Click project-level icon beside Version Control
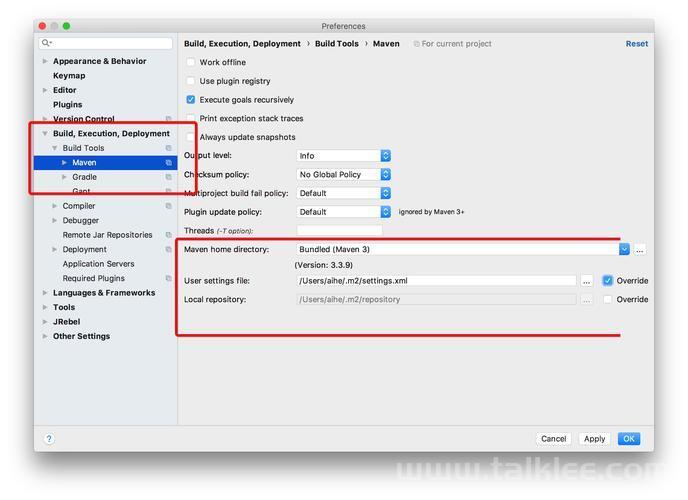This screenshot has width=688, height=500. (x=168, y=119)
